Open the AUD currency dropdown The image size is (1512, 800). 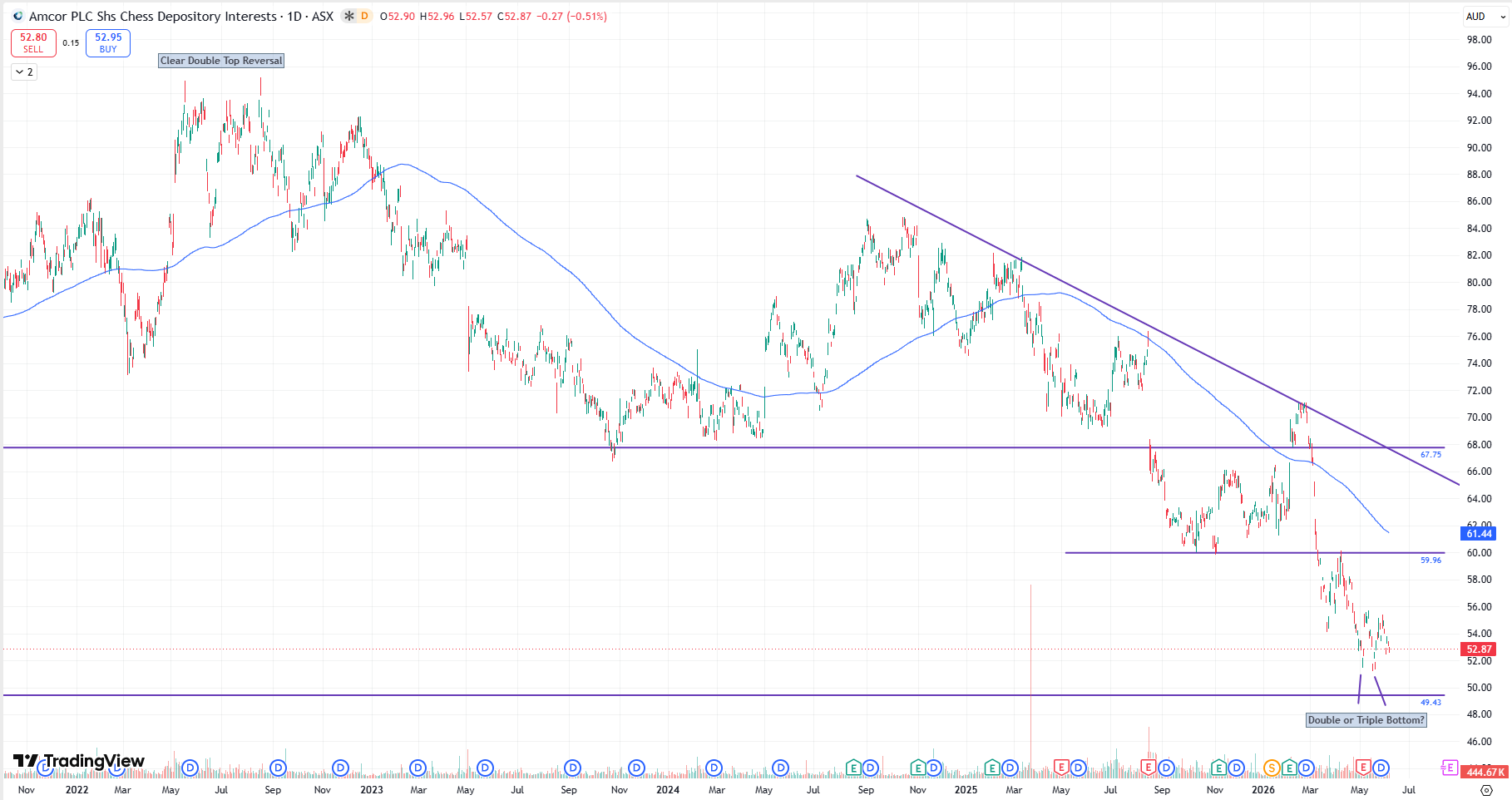click(1485, 17)
